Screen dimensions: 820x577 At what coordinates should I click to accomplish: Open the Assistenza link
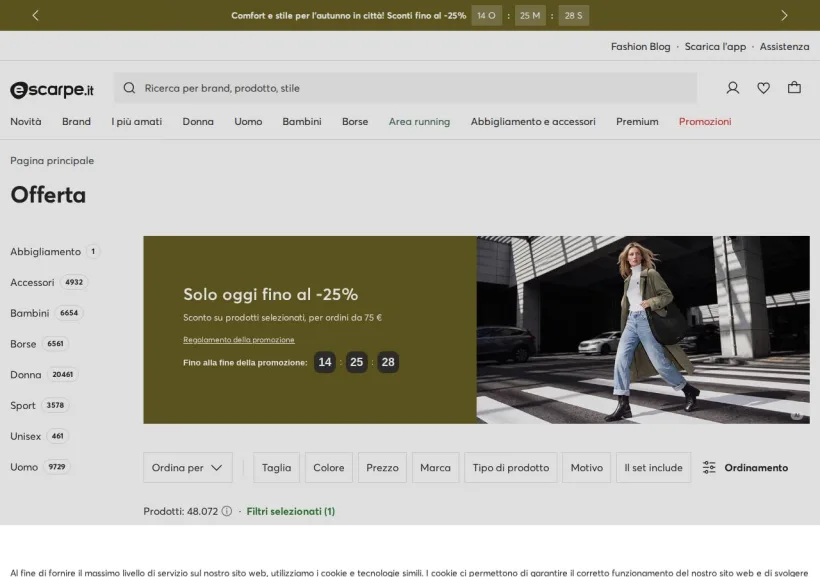pyautogui.click(x=784, y=47)
